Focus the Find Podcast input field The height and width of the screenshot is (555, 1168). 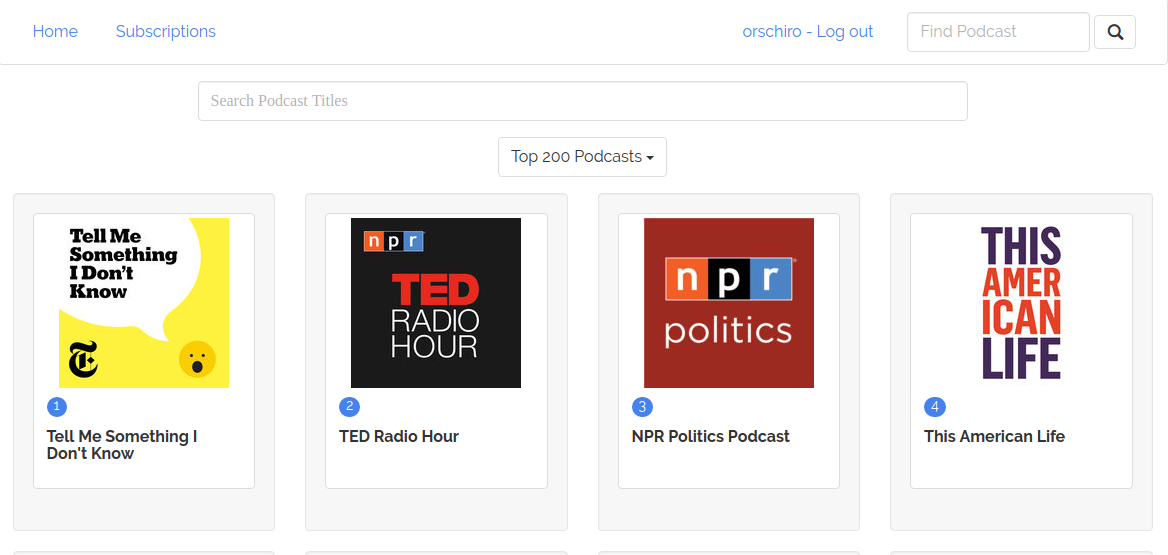pos(998,32)
